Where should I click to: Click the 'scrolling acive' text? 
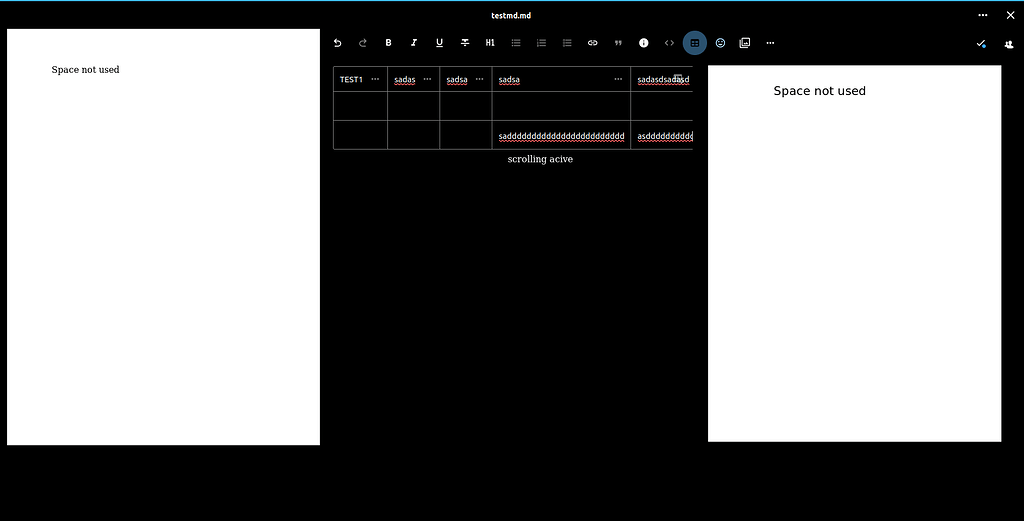[540, 159]
